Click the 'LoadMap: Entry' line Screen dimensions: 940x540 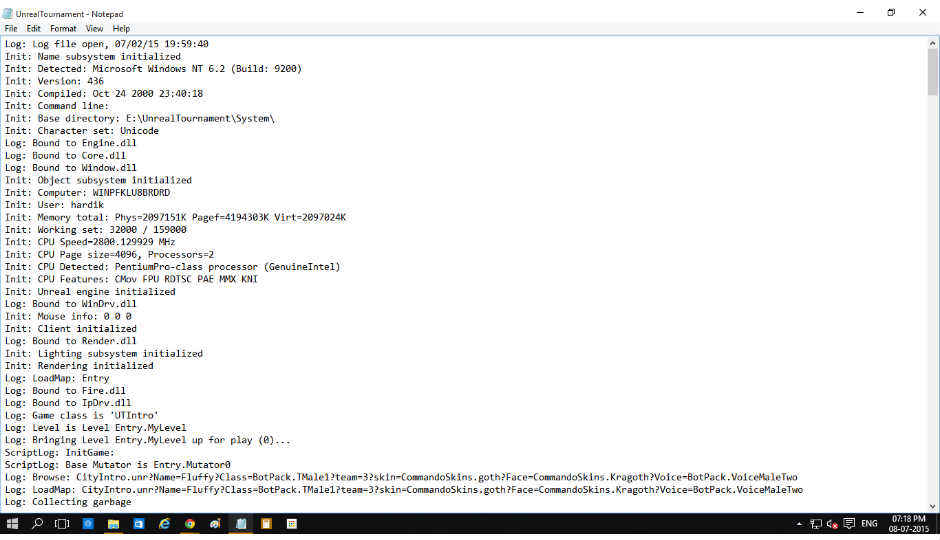tap(57, 378)
